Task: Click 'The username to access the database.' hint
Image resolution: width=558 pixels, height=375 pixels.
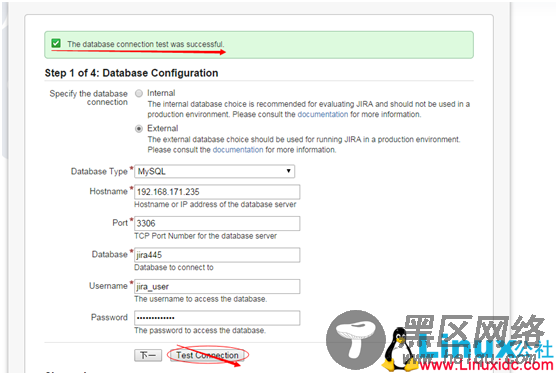Action: point(200,299)
